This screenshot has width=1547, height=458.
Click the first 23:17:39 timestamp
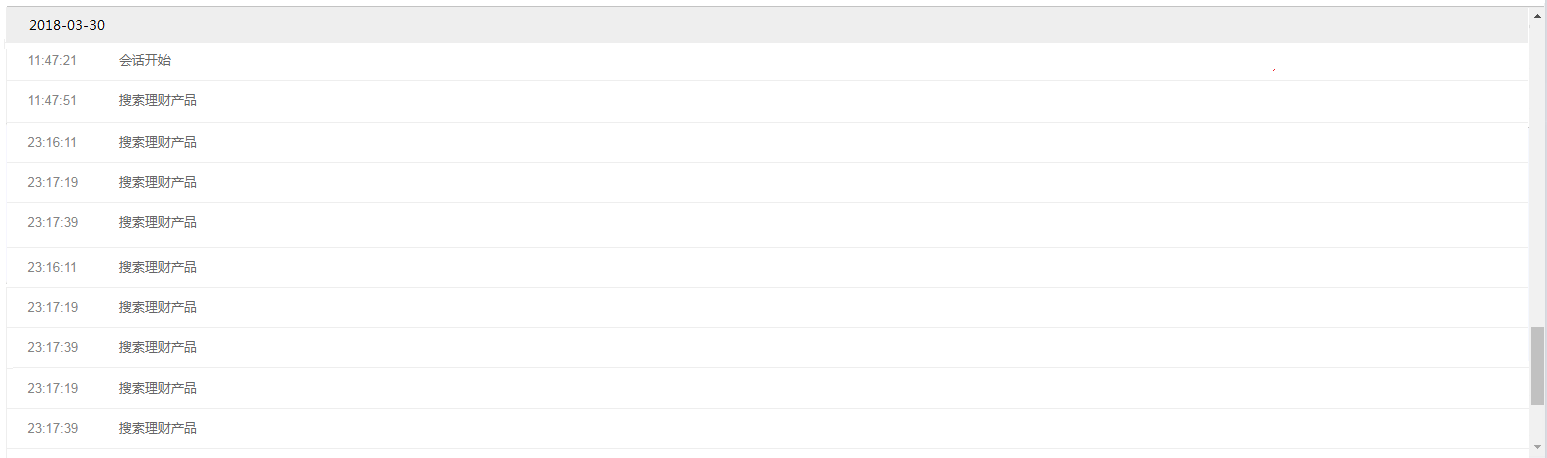click(52, 222)
